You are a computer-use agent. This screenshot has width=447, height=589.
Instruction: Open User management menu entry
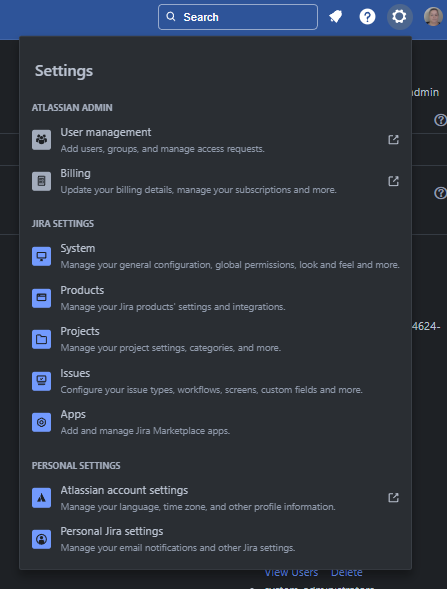pyautogui.click(x=215, y=140)
